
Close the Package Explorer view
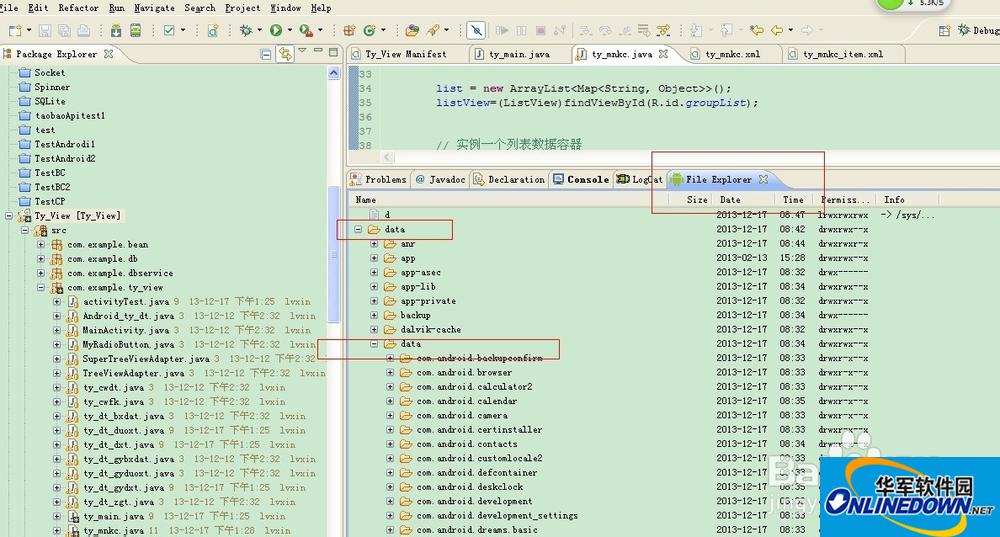coord(108,54)
